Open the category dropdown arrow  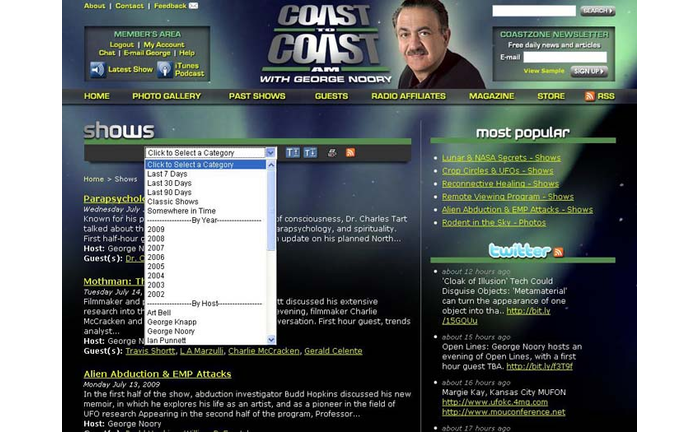click(270, 153)
